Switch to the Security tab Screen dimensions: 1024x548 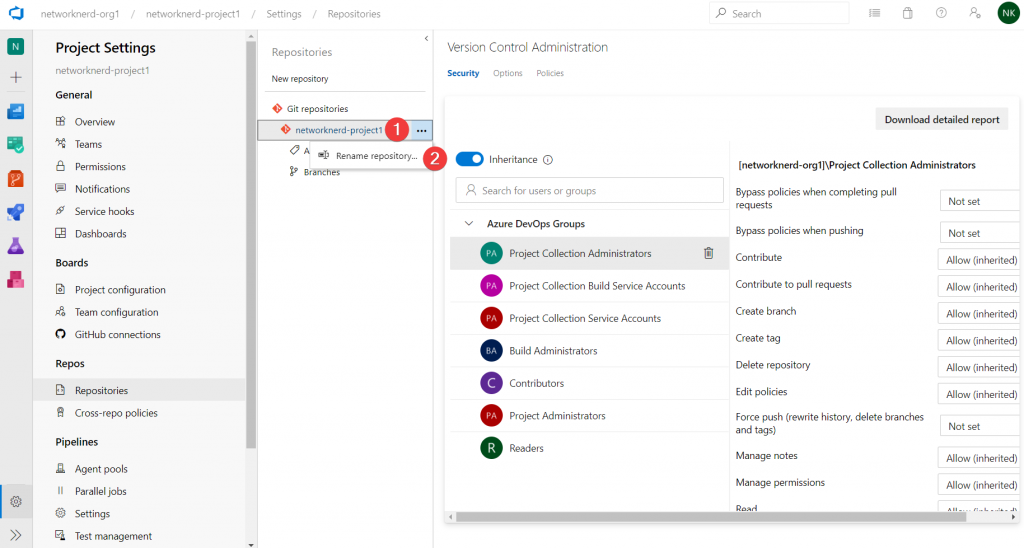[x=463, y=73]
